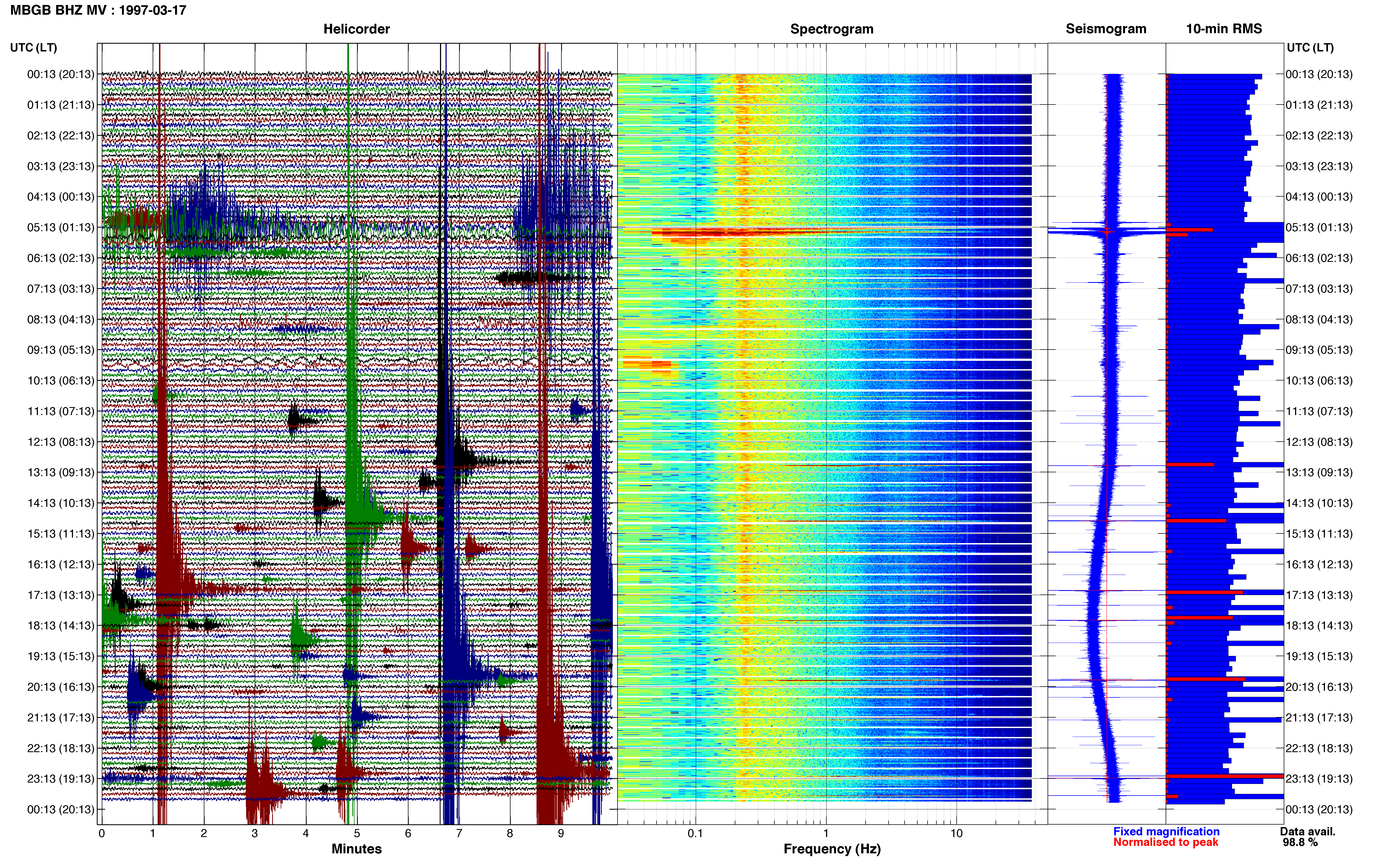
Task: Click left time label '21:13 (17:13)'
Action: [x=60, y=717]
